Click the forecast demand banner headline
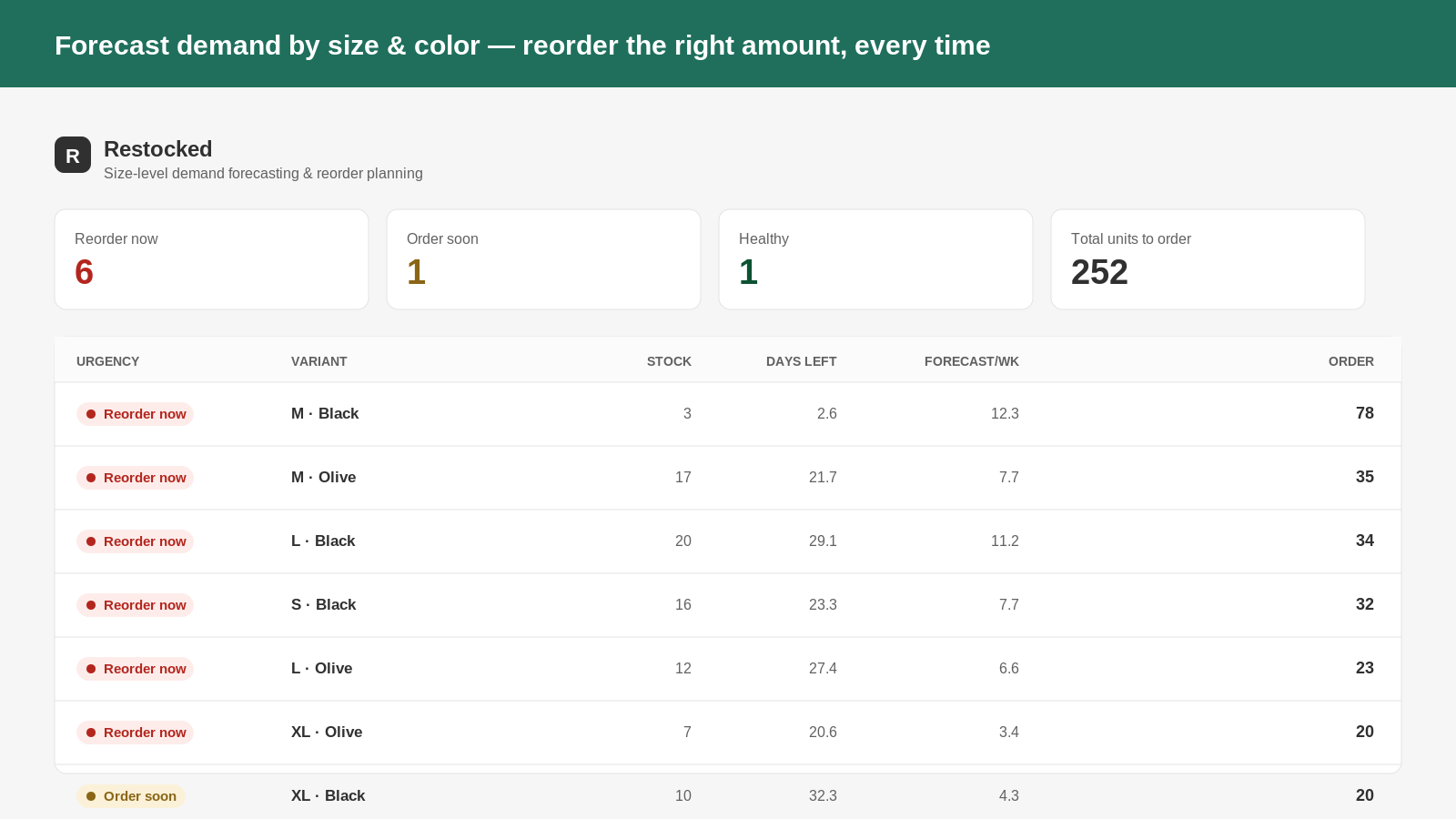The image size is (1456, 819). [522, 45]
